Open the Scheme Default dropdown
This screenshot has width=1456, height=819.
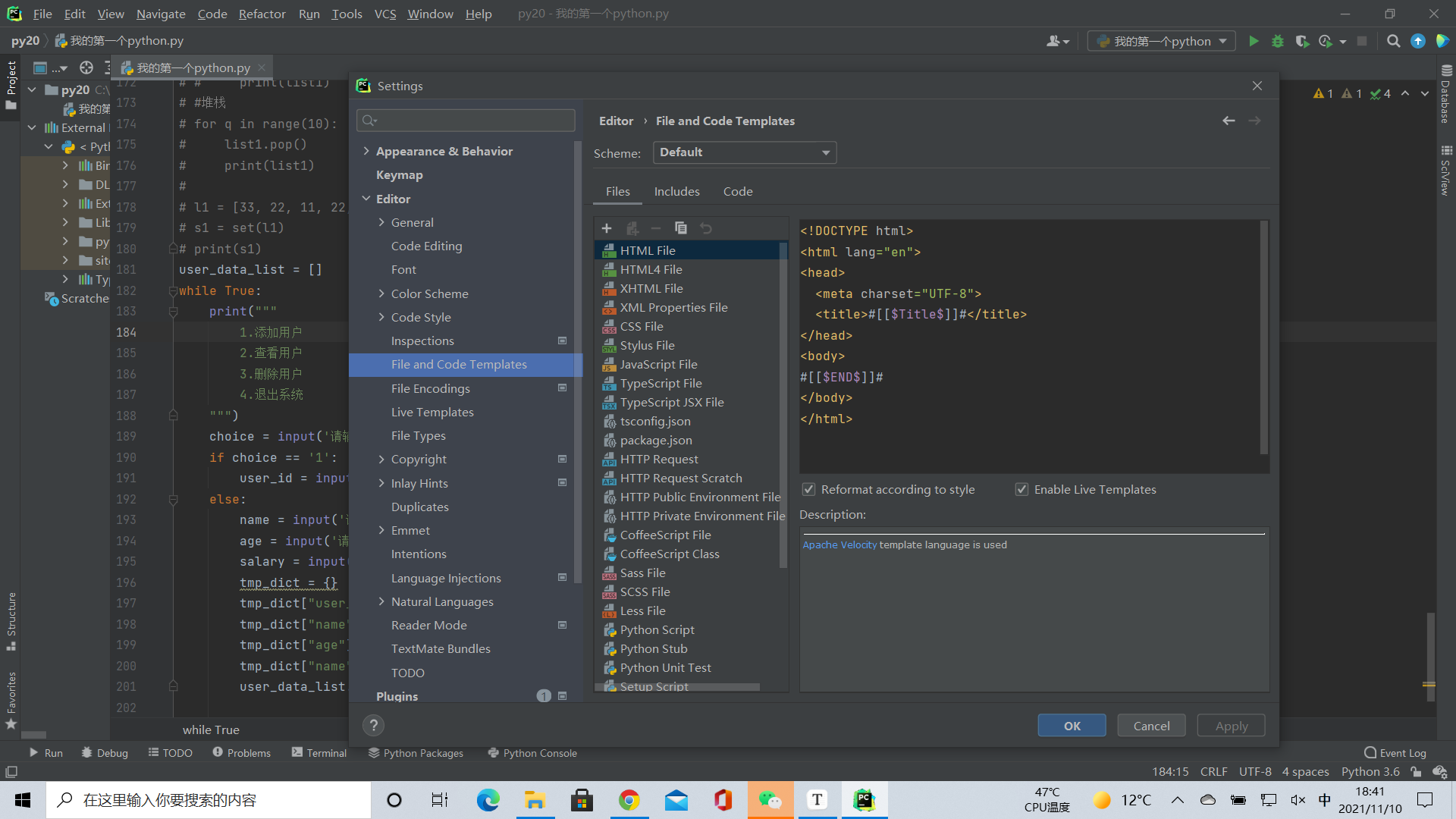point(744,152)
